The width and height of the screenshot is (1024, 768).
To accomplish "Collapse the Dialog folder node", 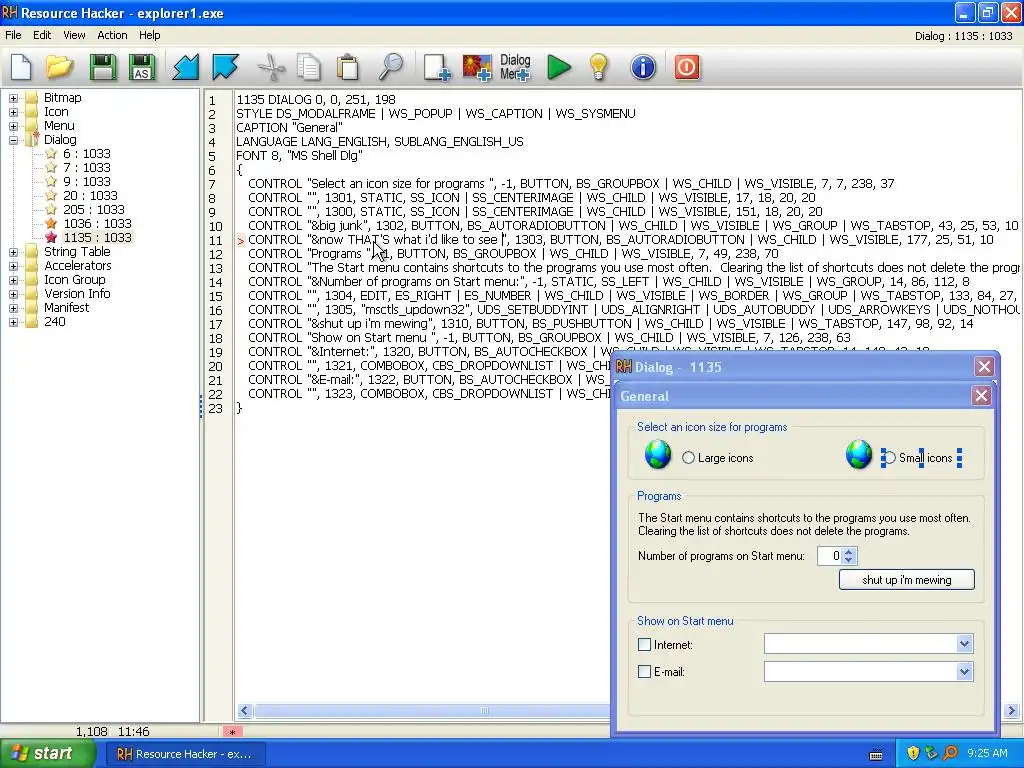I will 13,140.
